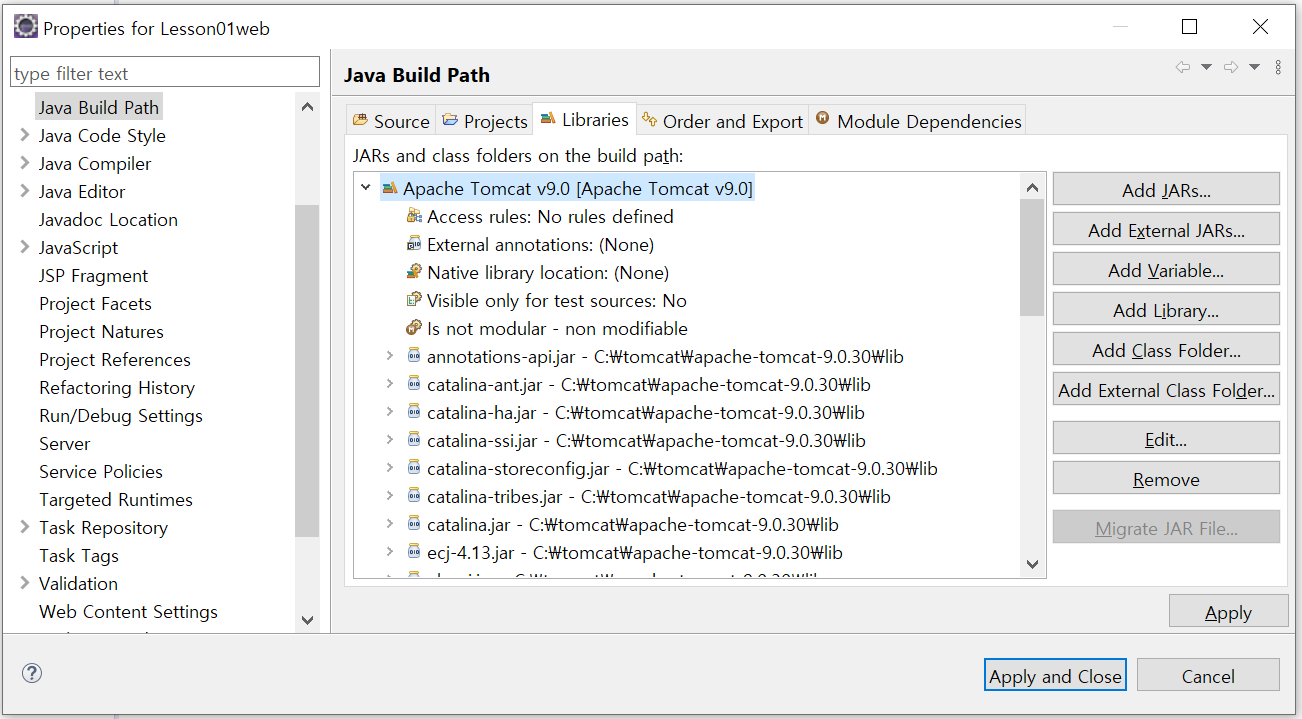Select Project Facets page
This screenshot has width=1302, height=719.
[95, 303]
